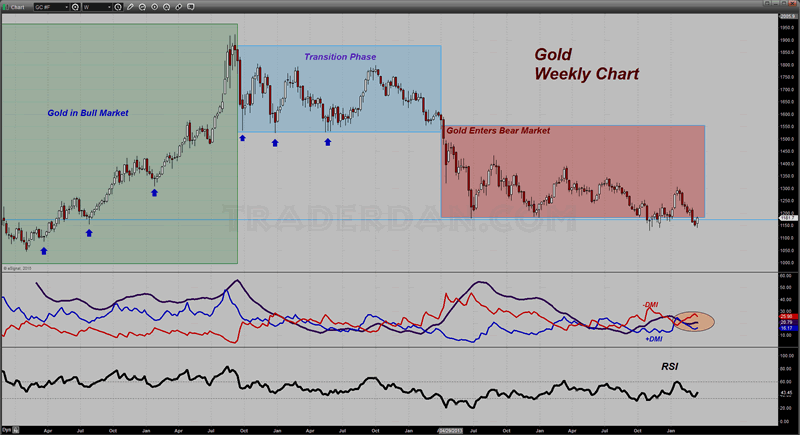
Task: Click the circular triangle alert toolbar icon
Action: click(166, 7)
